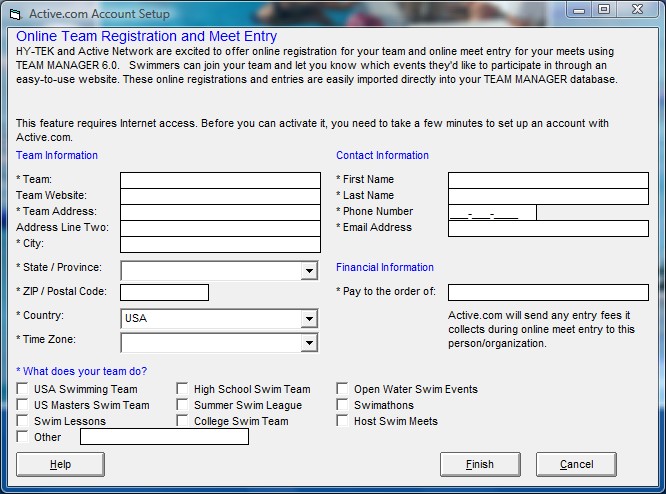Enable the College Swim Team checkbox
666x494 pixels.
182,421
